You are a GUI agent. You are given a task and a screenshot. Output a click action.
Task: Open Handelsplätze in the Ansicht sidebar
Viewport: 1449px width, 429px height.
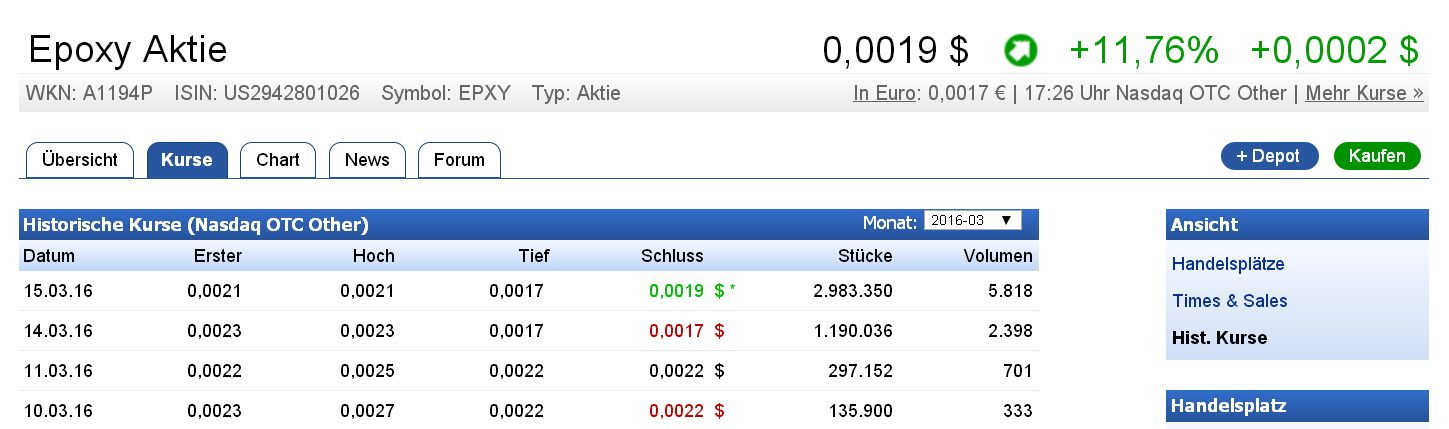click(1228, 265)
